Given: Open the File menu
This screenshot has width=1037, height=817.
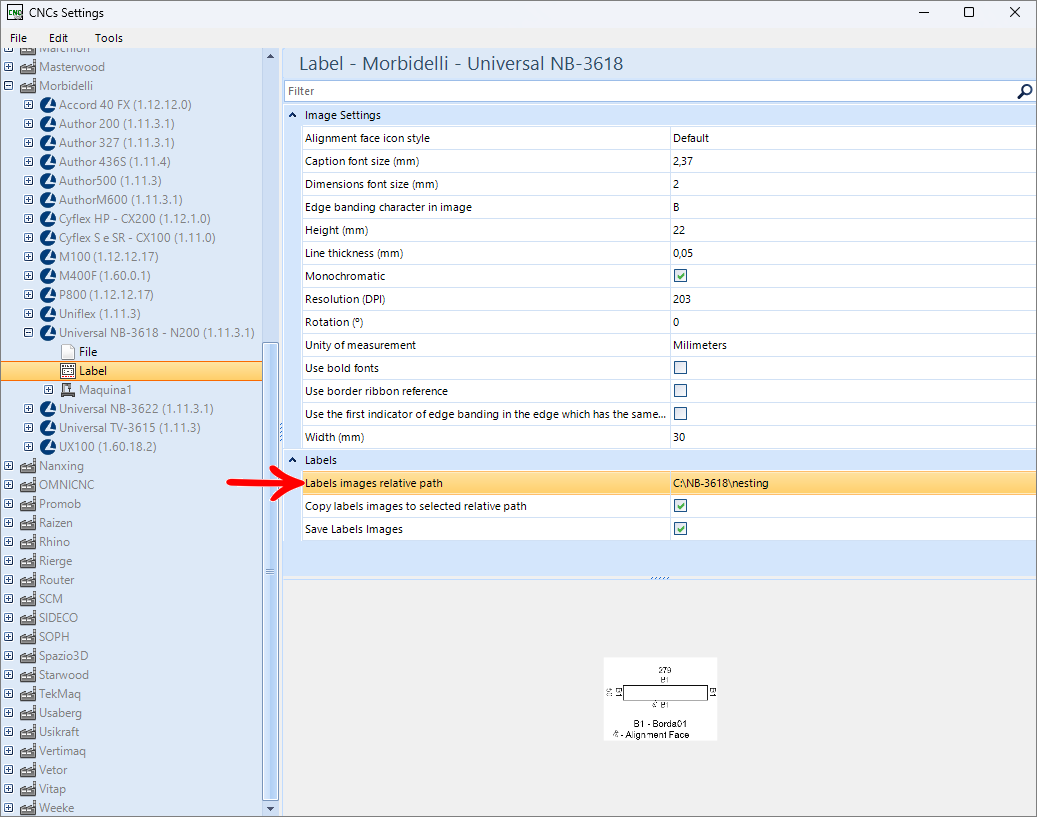Looking at the screenshot, I should [19, 38].
